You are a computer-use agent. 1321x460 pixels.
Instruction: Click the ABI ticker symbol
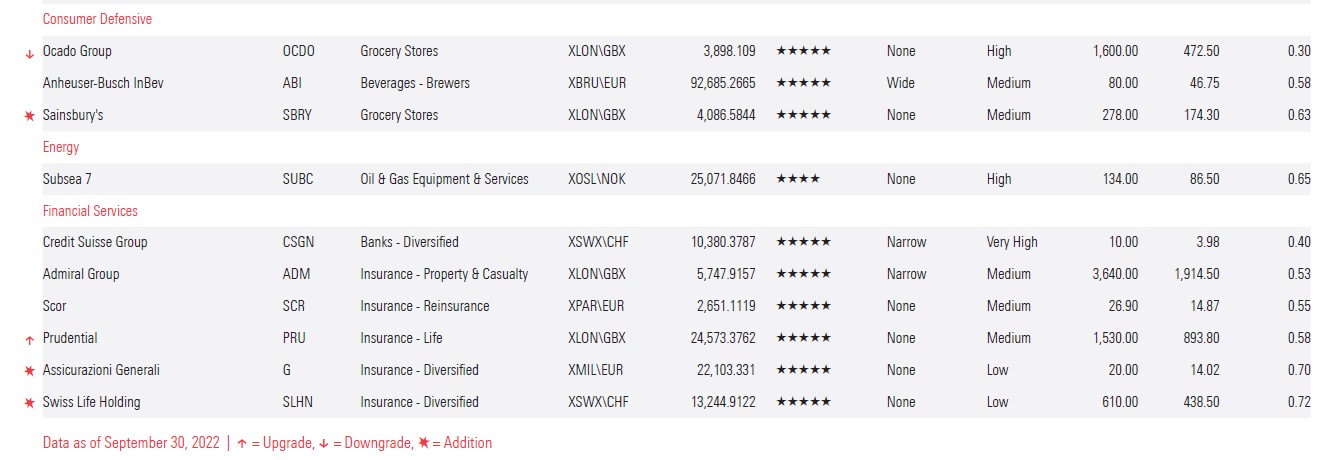[x=293, y=83]
